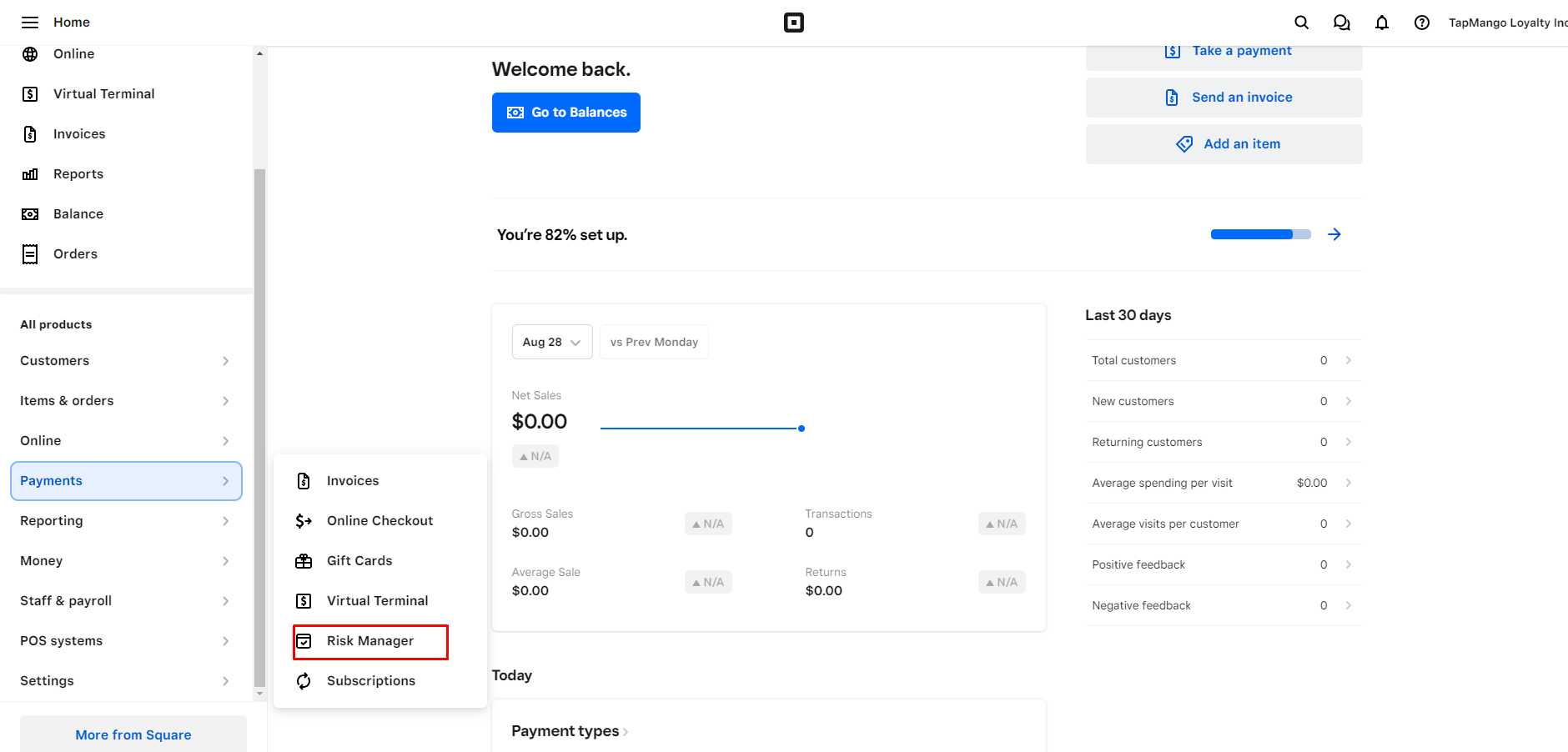Expand Customers in All products
The image size is (1568, 752).
[125, 361]
